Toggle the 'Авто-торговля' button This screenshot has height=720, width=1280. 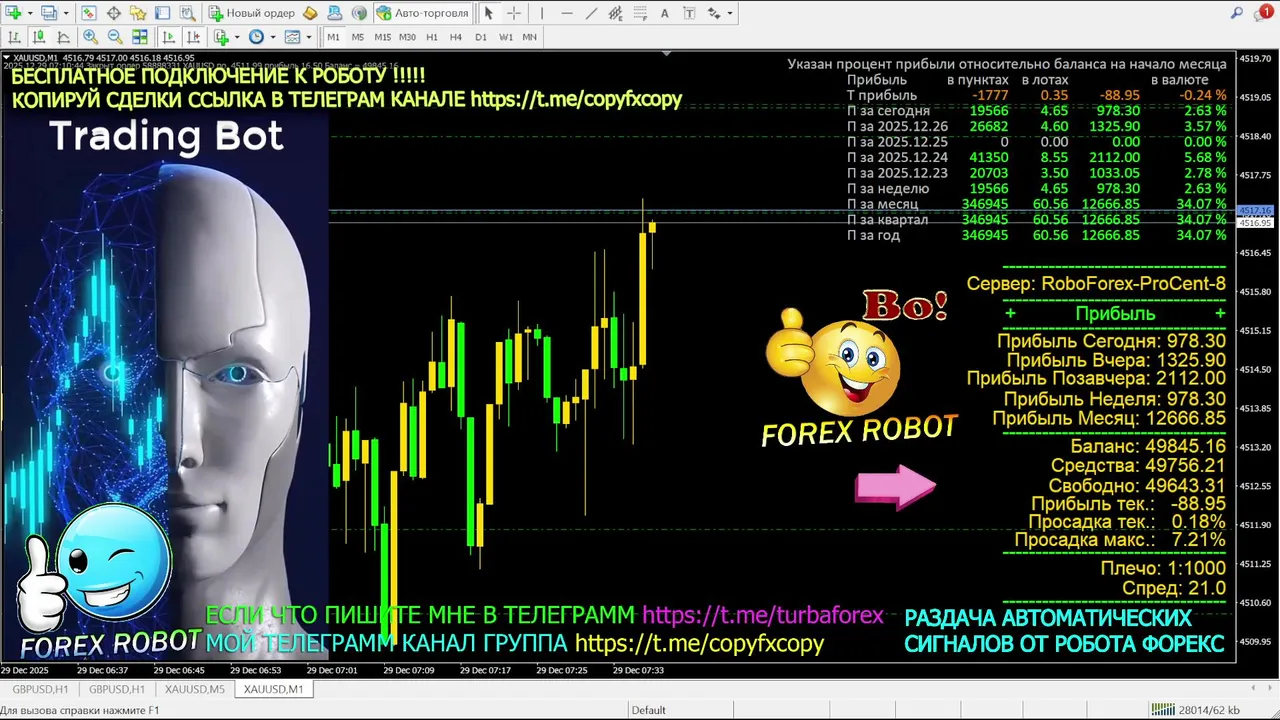(422, 13)
